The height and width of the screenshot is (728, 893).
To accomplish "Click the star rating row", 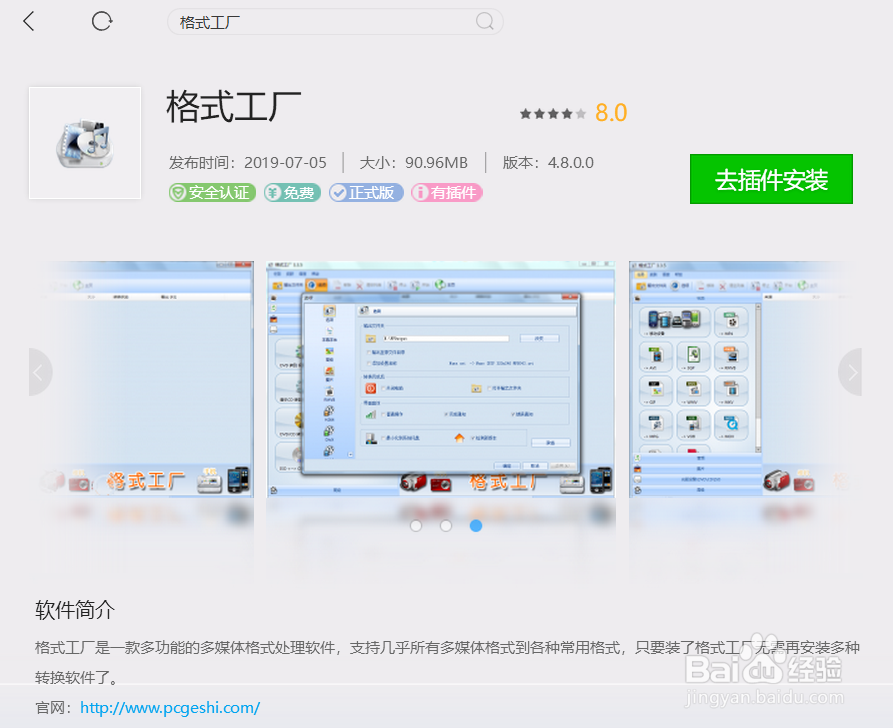I will click(552, 114).
